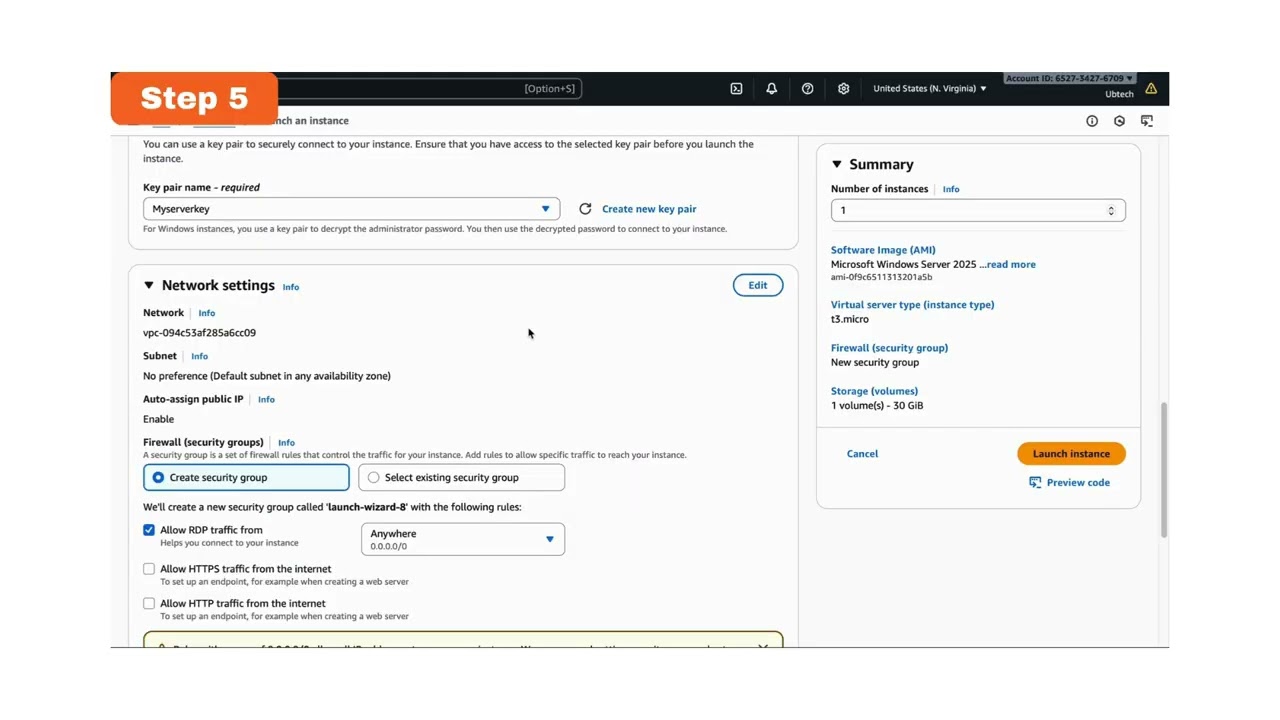This screenshot has width=1280, height=720.
Task: Click the warning triangle icon beside Ubtech
Action: click(x=1151, y=89)
